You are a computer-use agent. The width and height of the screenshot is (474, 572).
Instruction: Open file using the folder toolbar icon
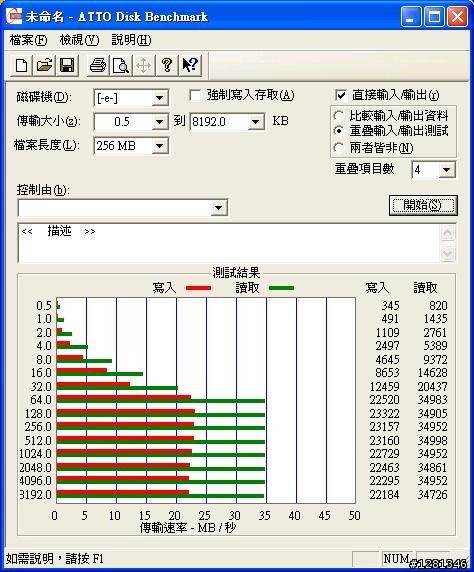(44, 66)
